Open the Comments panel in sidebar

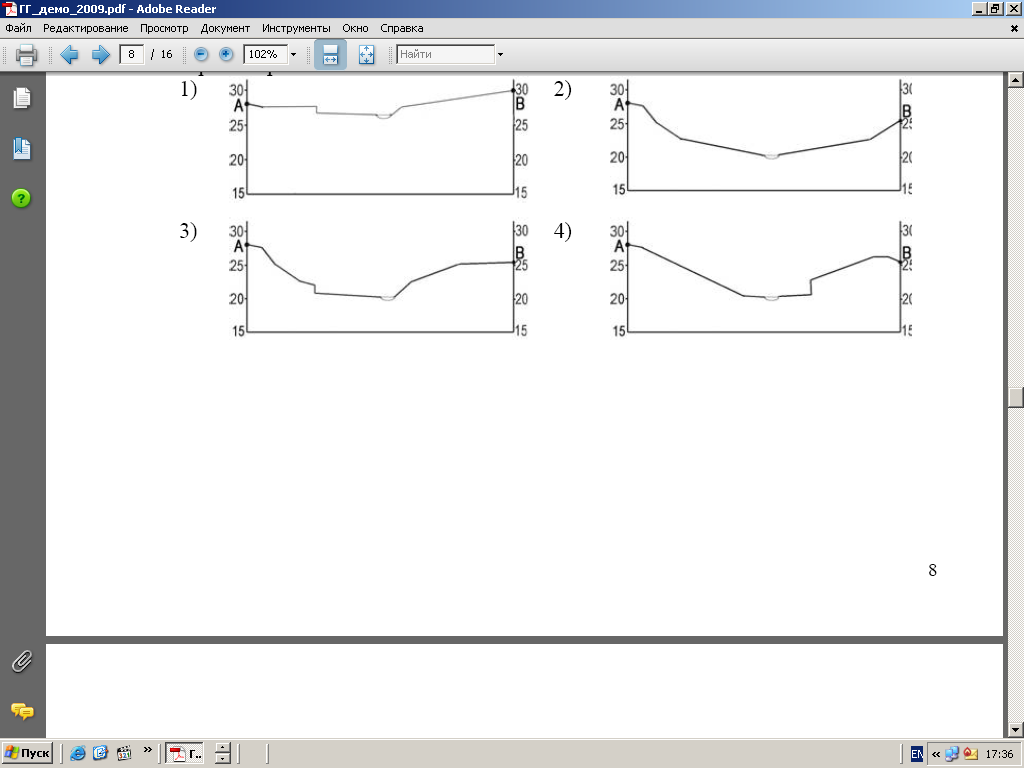[x=22, y=711]
